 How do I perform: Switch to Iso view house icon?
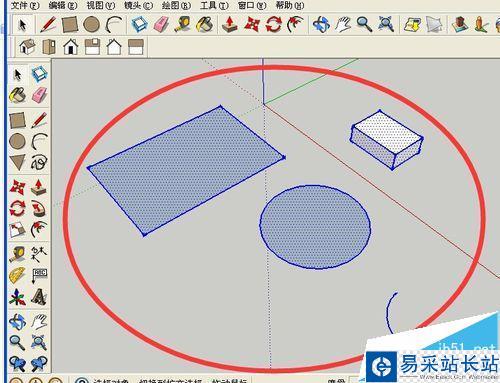click(27, 47)
